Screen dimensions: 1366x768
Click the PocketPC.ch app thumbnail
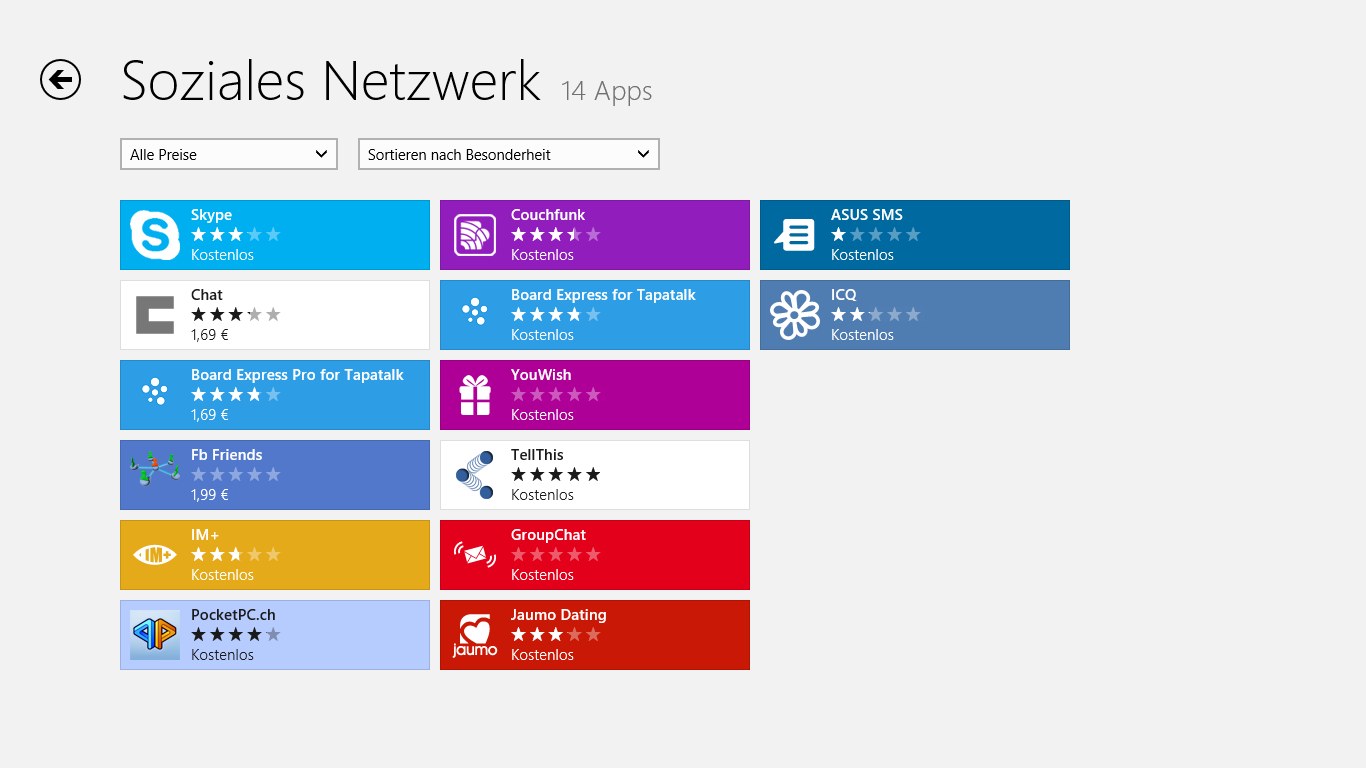[x=155, y=635]
